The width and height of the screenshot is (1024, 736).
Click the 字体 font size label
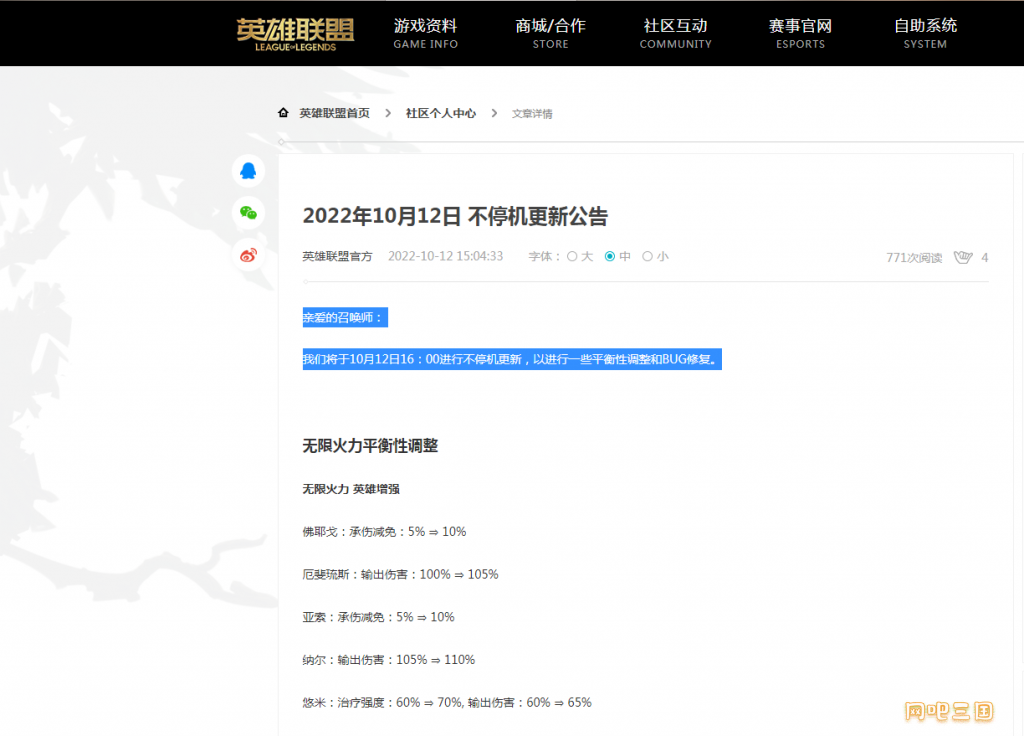point(544,257)
